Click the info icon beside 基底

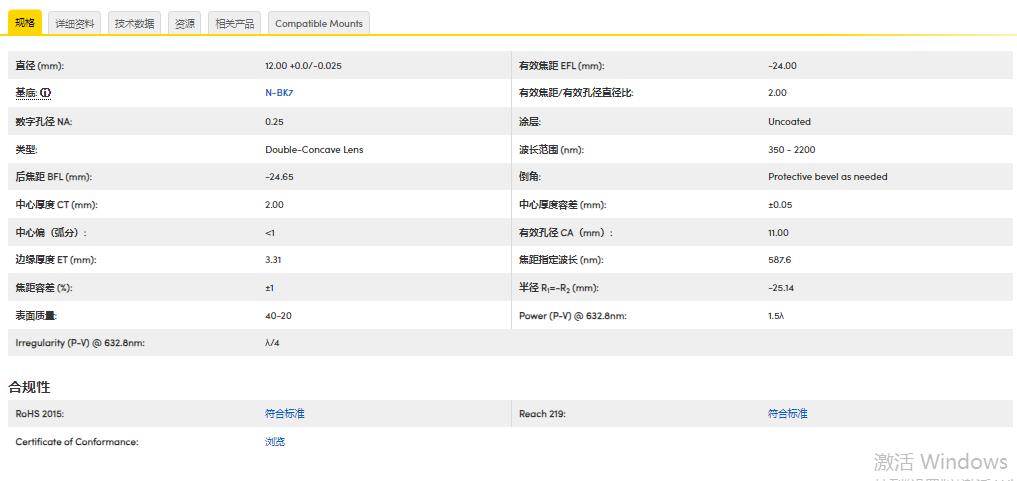point(46,93)
